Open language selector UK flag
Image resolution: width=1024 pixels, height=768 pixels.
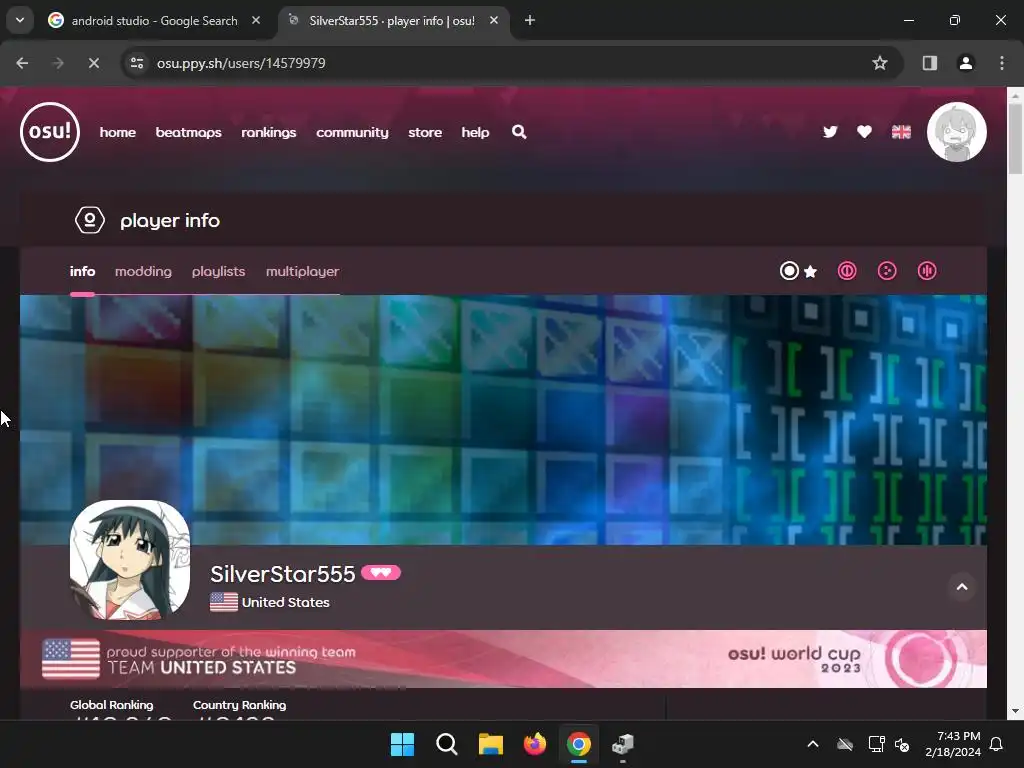[901, 132]
